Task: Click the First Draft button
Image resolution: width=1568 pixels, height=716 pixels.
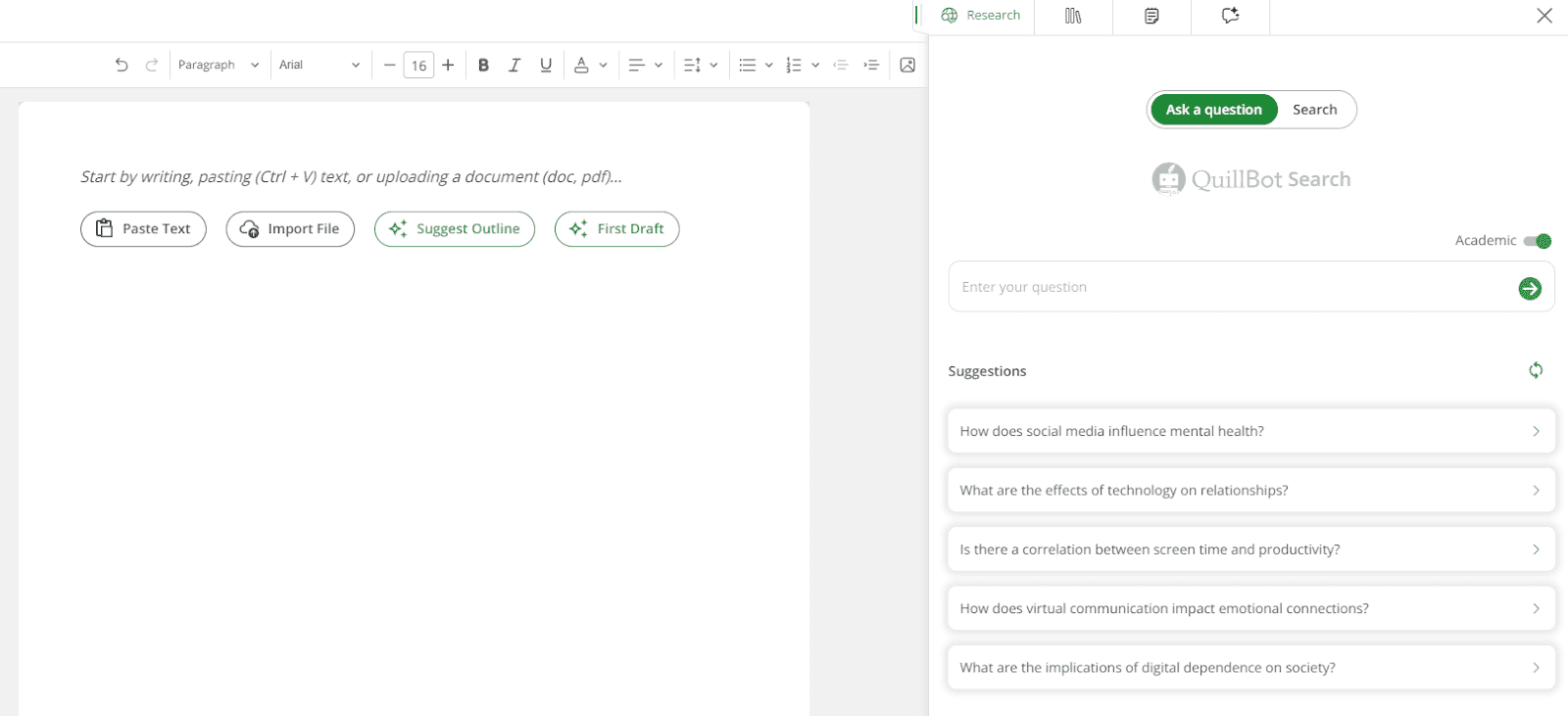Action: pos(616,229)
